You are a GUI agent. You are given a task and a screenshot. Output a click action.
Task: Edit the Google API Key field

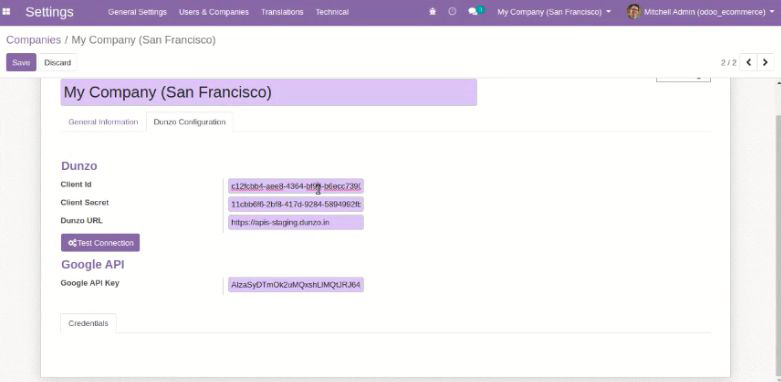(x=296, y=285)
